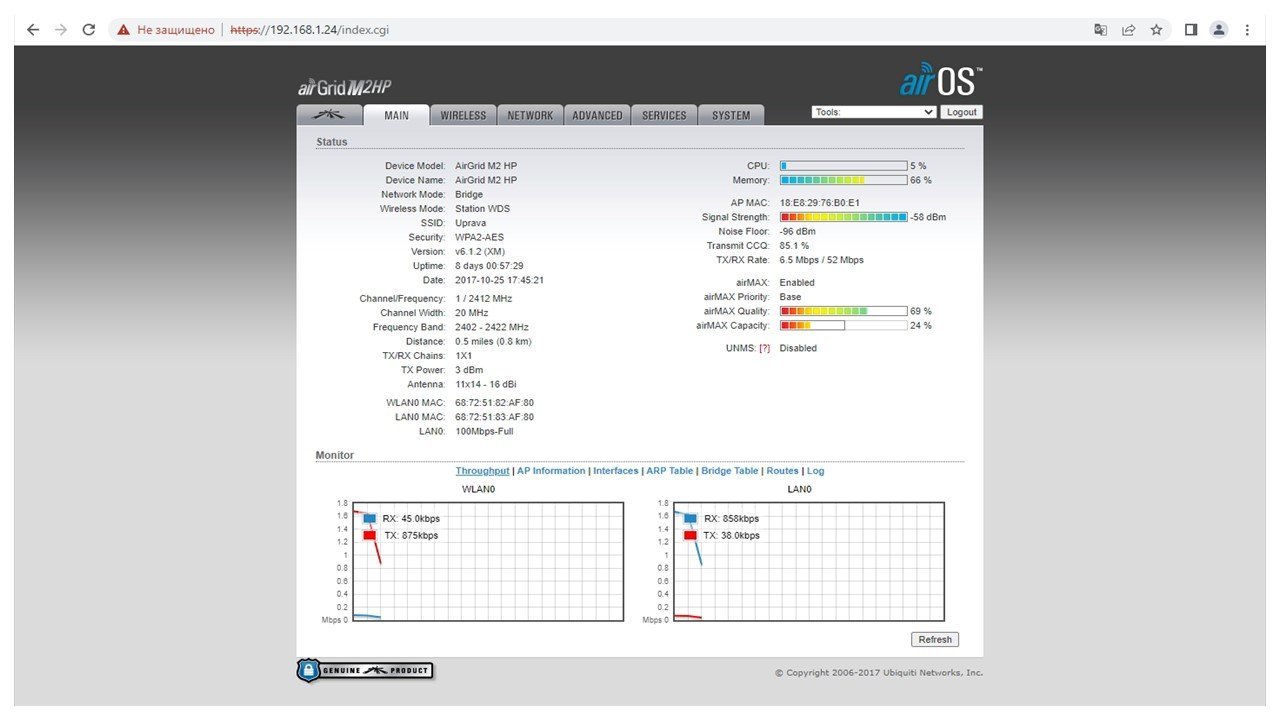
Task: Click the airMAX Capacity bar
Action: pos(844,325)
